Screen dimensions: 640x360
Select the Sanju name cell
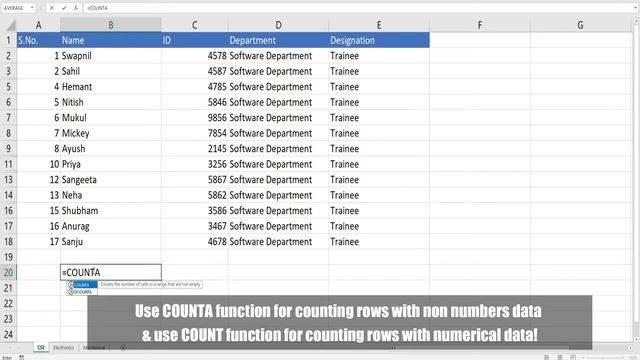[111, 242]
